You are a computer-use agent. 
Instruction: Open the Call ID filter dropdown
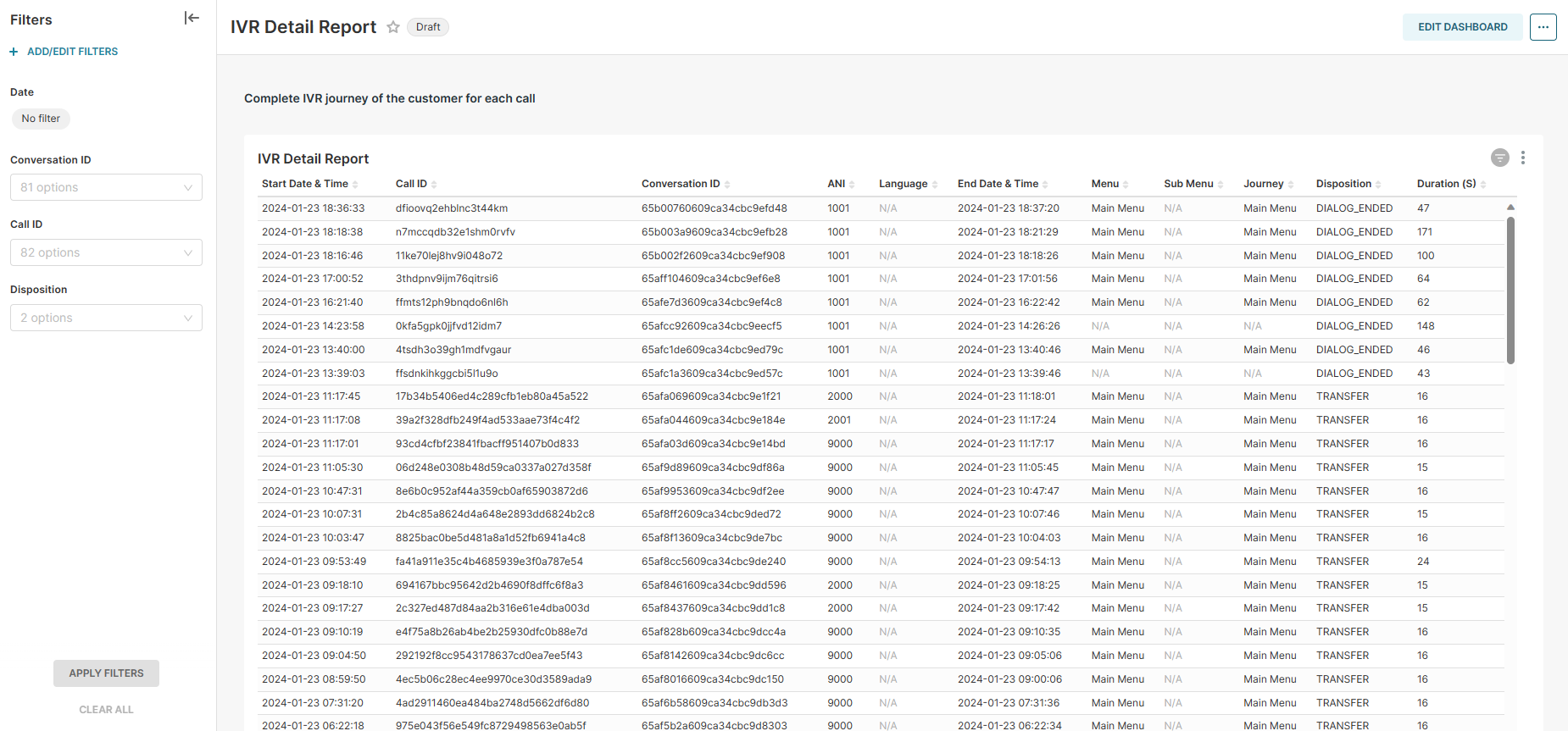[106, 252]
